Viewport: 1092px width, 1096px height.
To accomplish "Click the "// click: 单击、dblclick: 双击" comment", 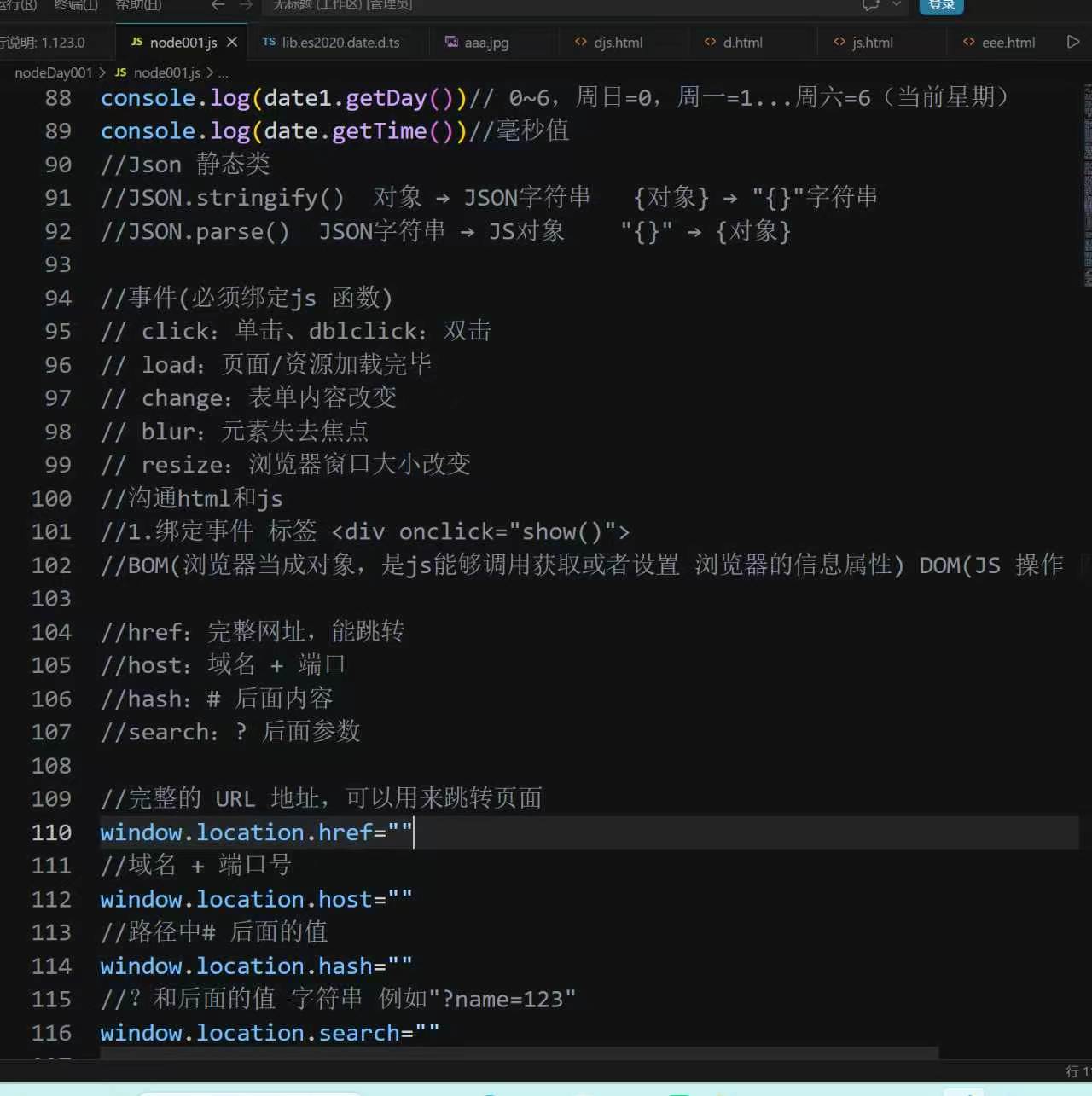I will 296,331.
